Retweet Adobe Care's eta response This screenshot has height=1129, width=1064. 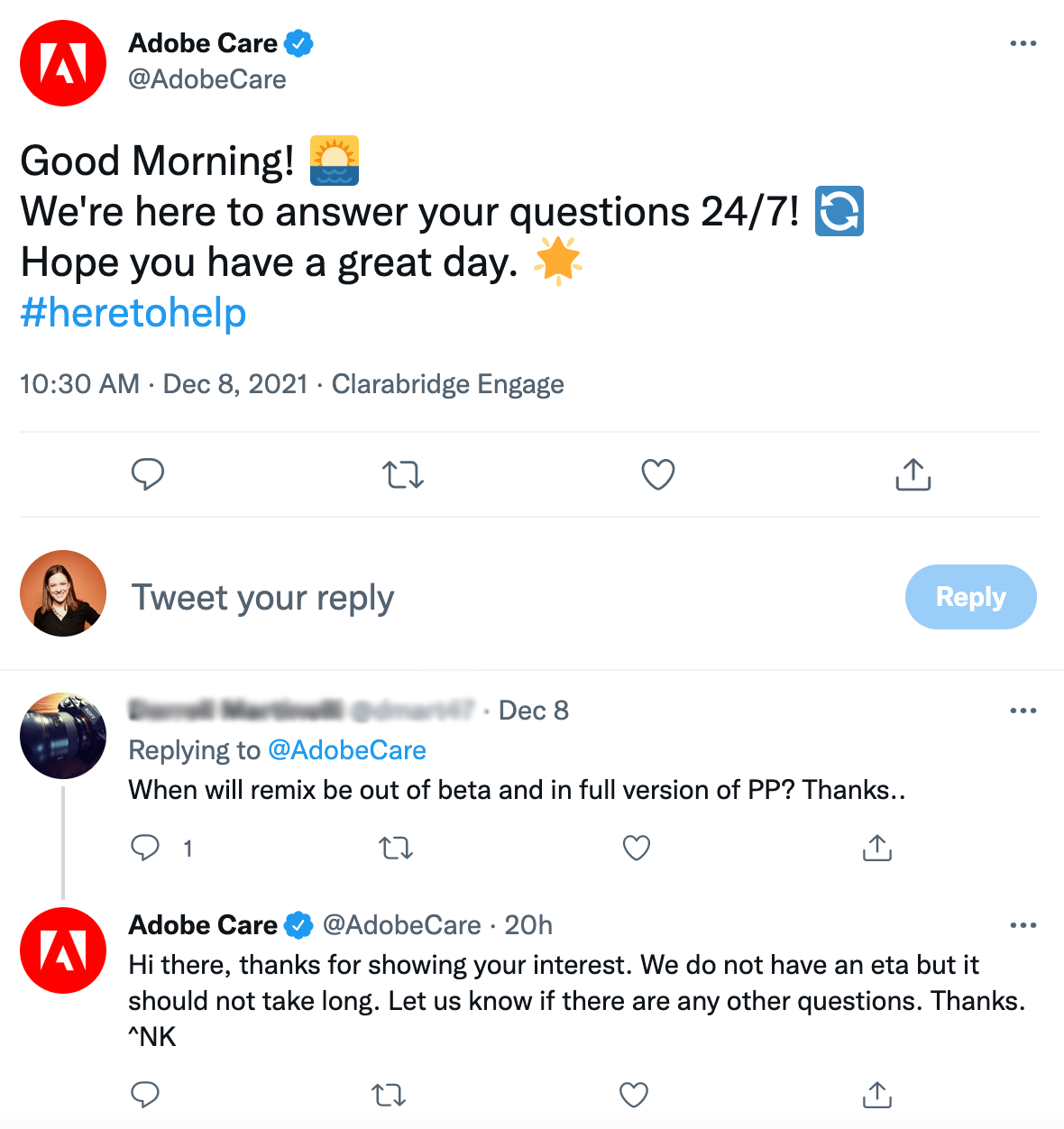(x=389, y=1095)
